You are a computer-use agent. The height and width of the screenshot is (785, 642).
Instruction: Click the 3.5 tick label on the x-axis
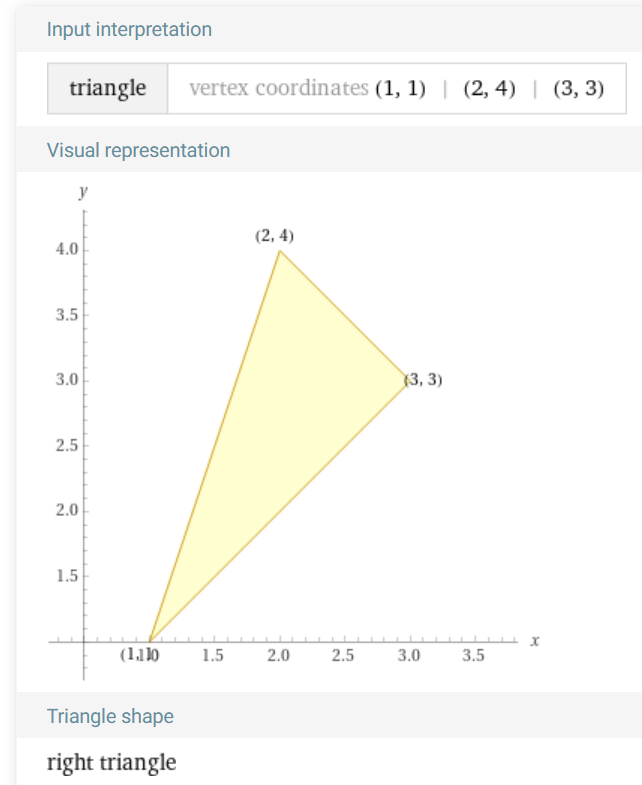point(473,656)
